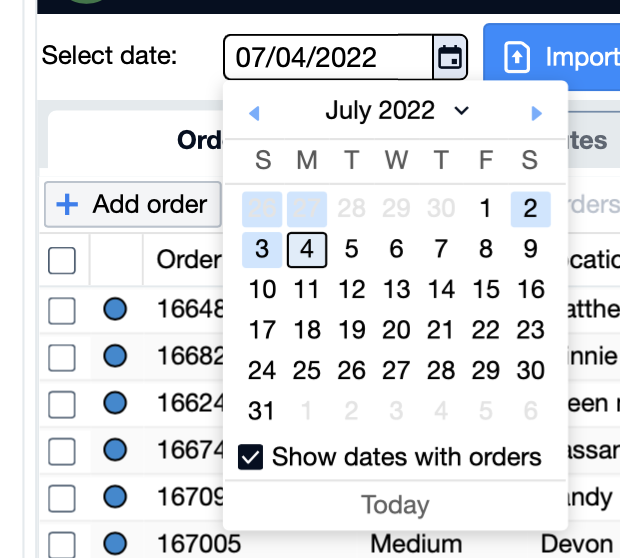Open the calendar picker icon
Screen dimensions: 620x558
(x=450, y=57)
